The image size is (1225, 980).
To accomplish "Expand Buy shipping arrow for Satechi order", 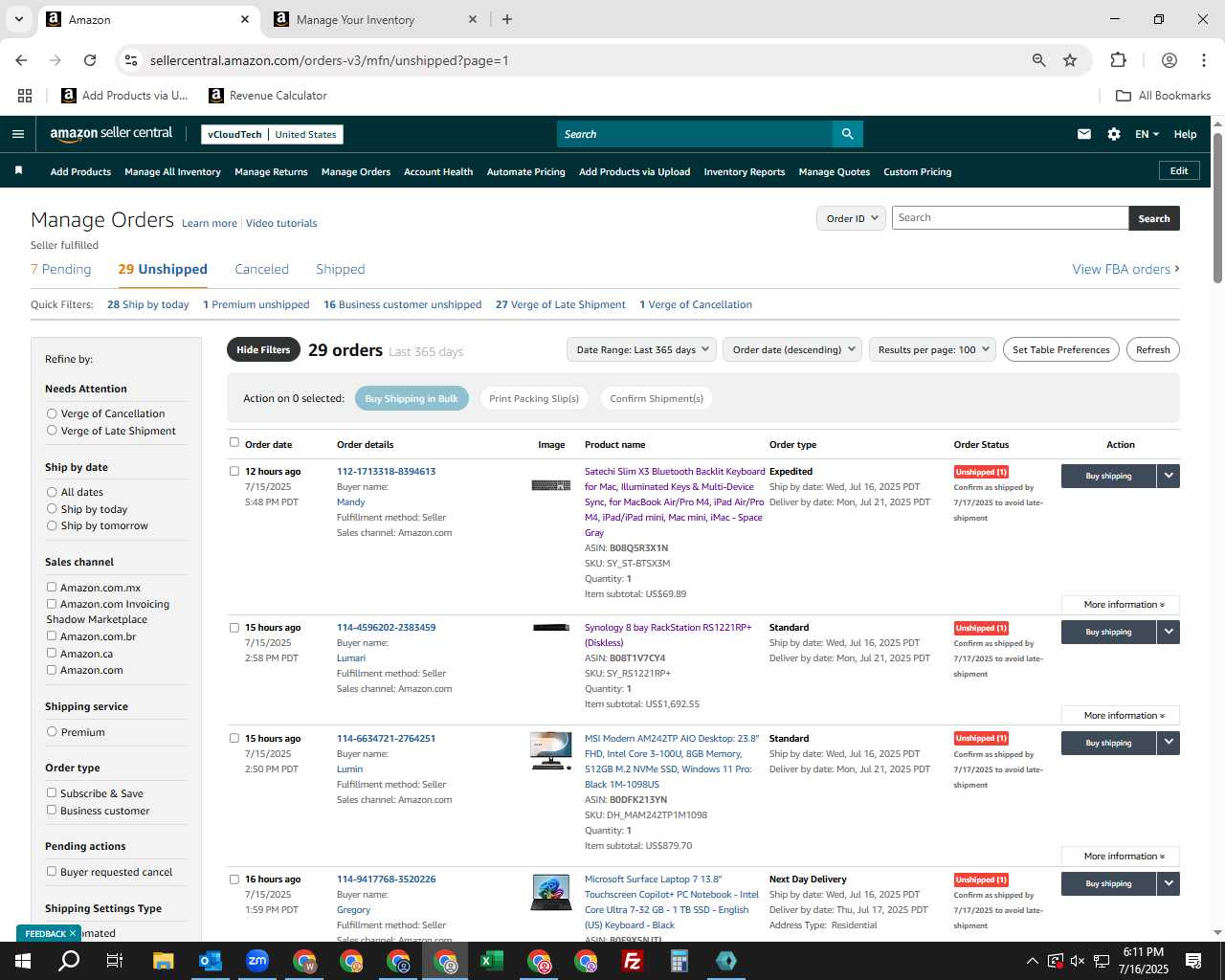I will pyautogui.click(x=1169, y=476).
